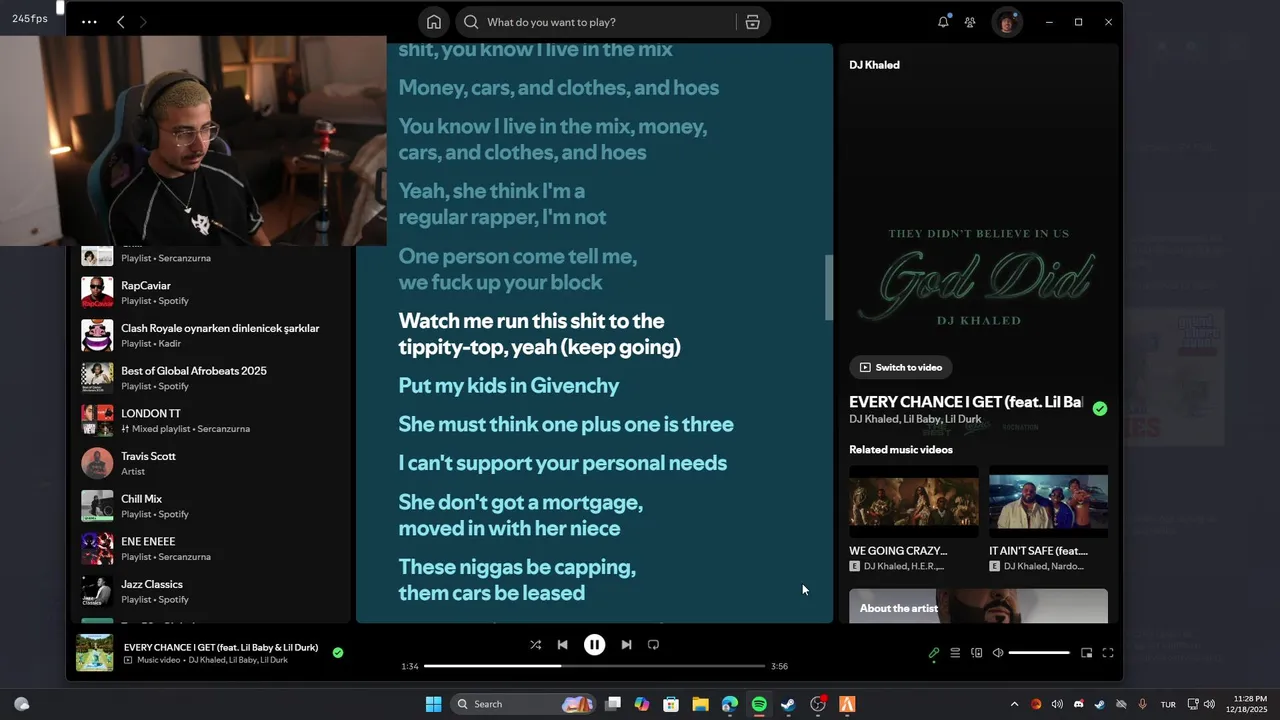This screenshot has width=1280, height=720.
Task: Enter full screen mode
Action: pyautogui.click(x=1108, y=653)
